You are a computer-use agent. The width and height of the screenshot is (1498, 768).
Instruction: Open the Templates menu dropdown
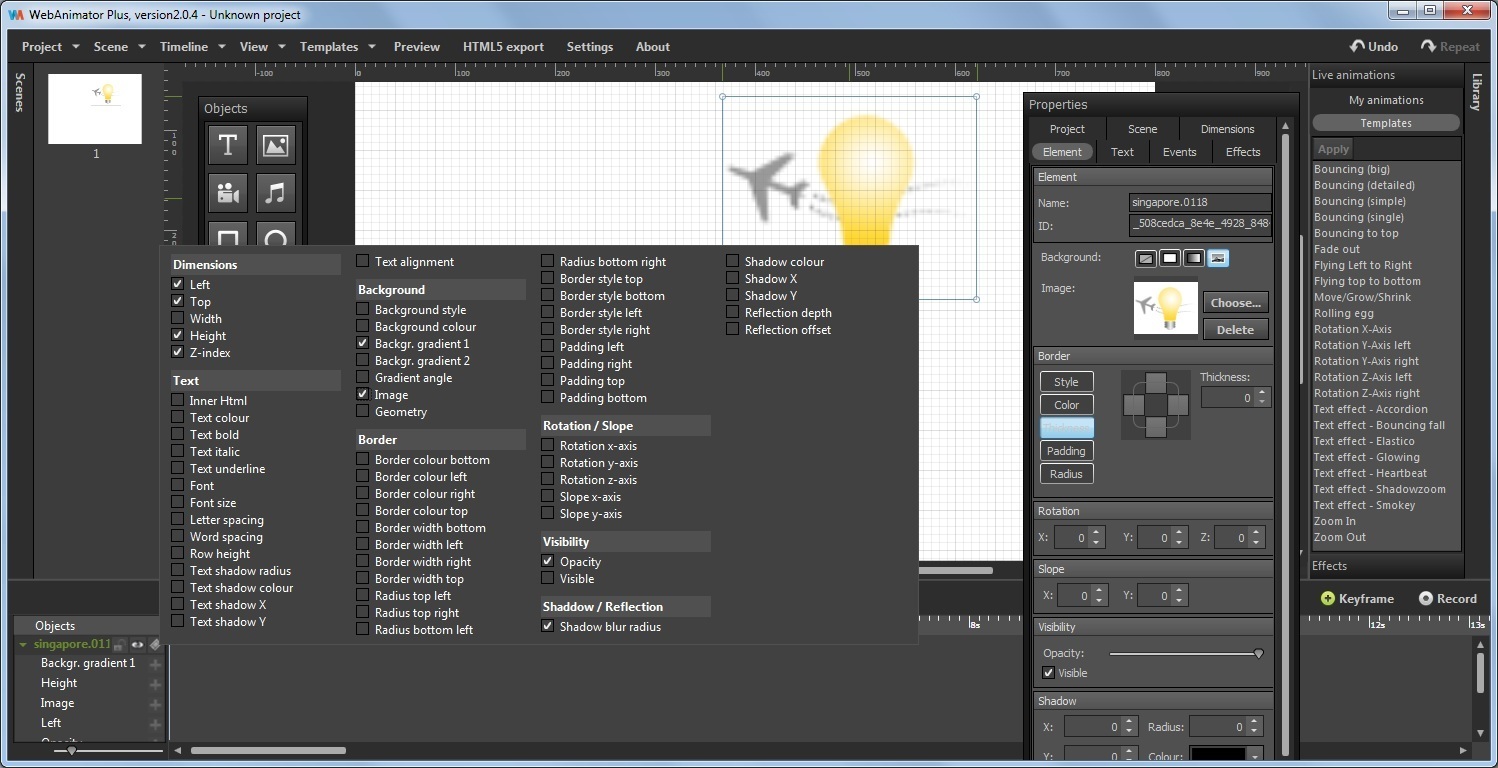click(x=337, y=46)
